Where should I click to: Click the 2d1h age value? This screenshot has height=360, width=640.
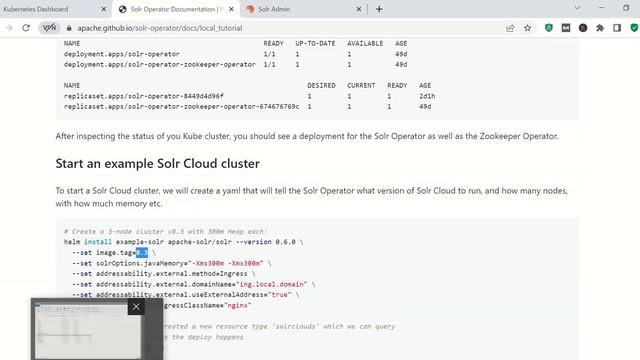pyautogui.click(x=427, y=96)
